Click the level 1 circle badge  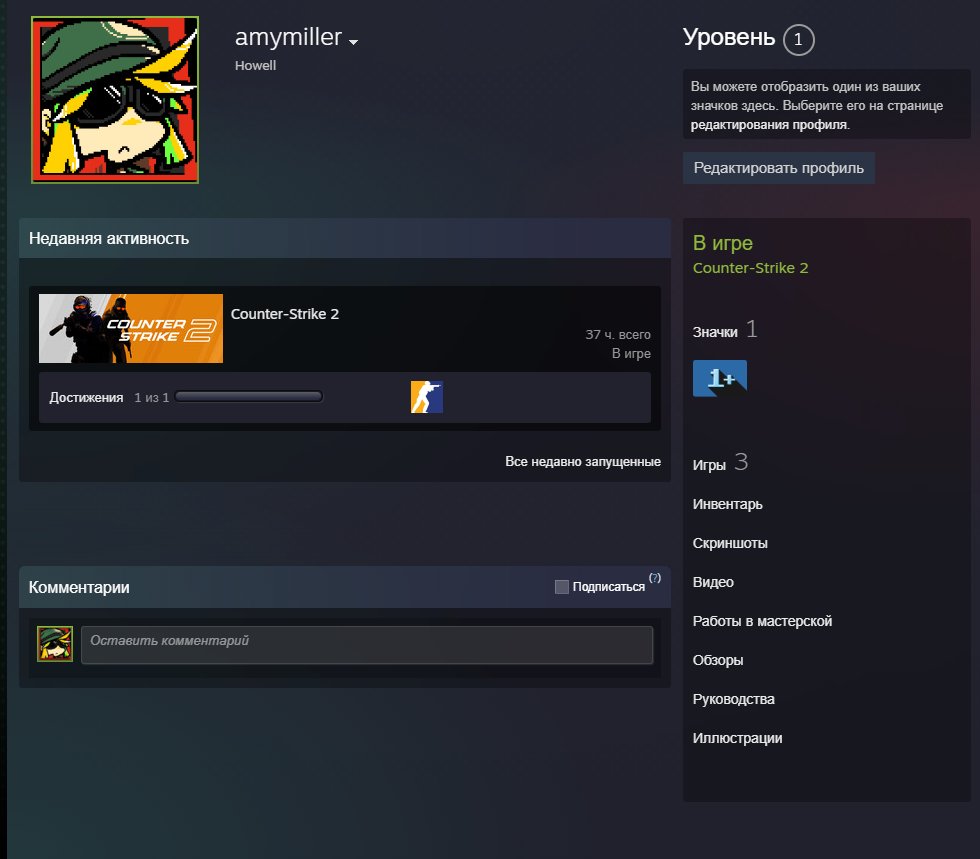tap(798, 39)
